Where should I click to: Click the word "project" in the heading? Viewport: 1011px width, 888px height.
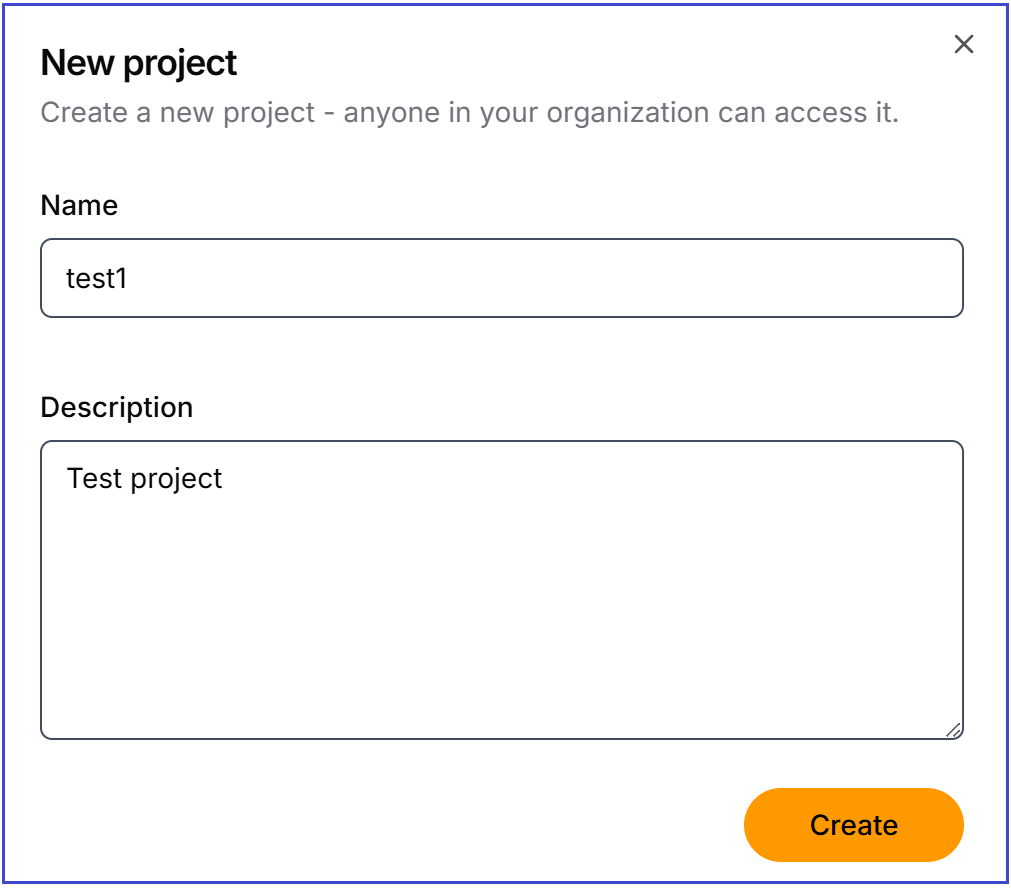(x=181, y=63)
